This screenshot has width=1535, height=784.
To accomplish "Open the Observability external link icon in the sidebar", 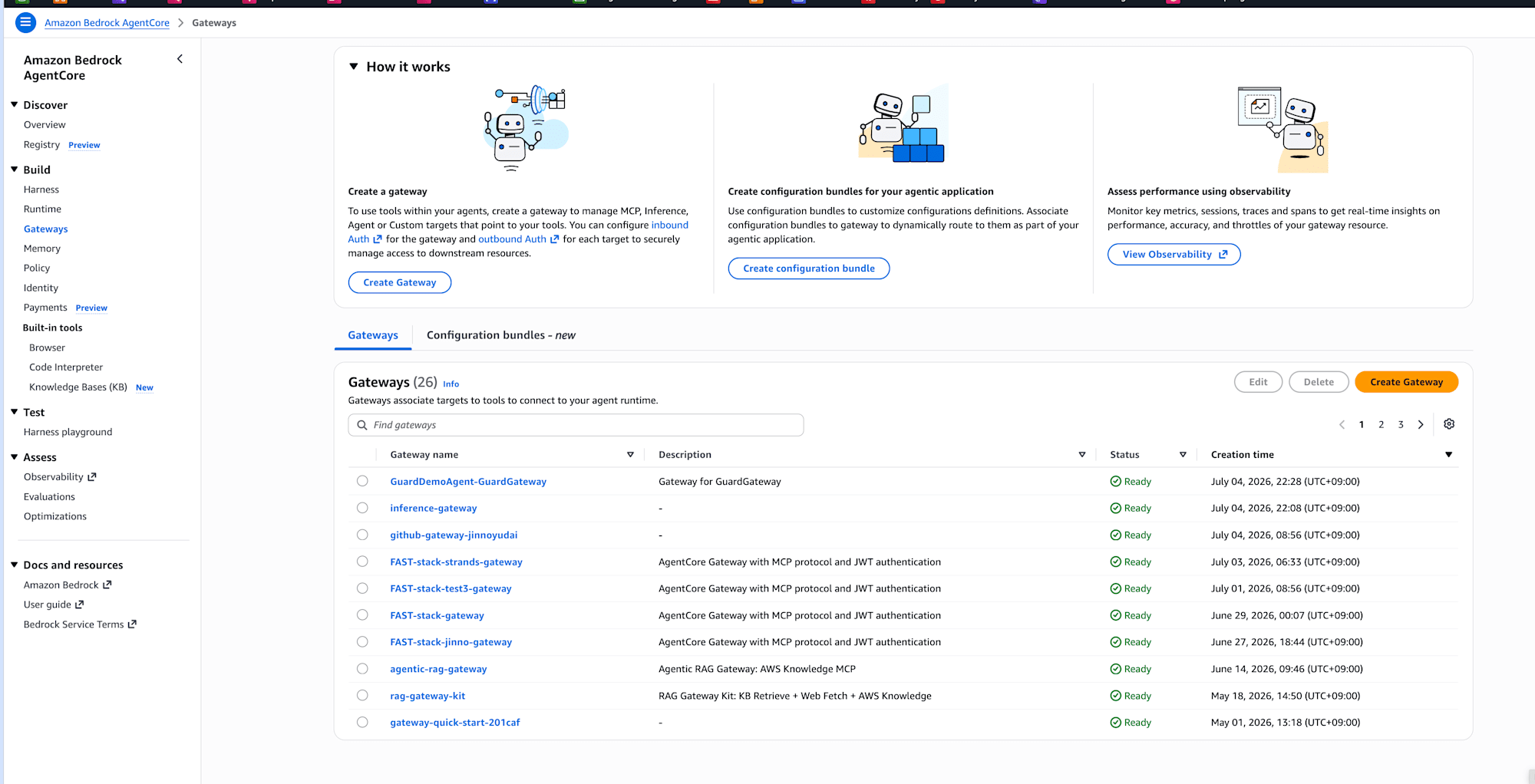I will pos(92,477).
